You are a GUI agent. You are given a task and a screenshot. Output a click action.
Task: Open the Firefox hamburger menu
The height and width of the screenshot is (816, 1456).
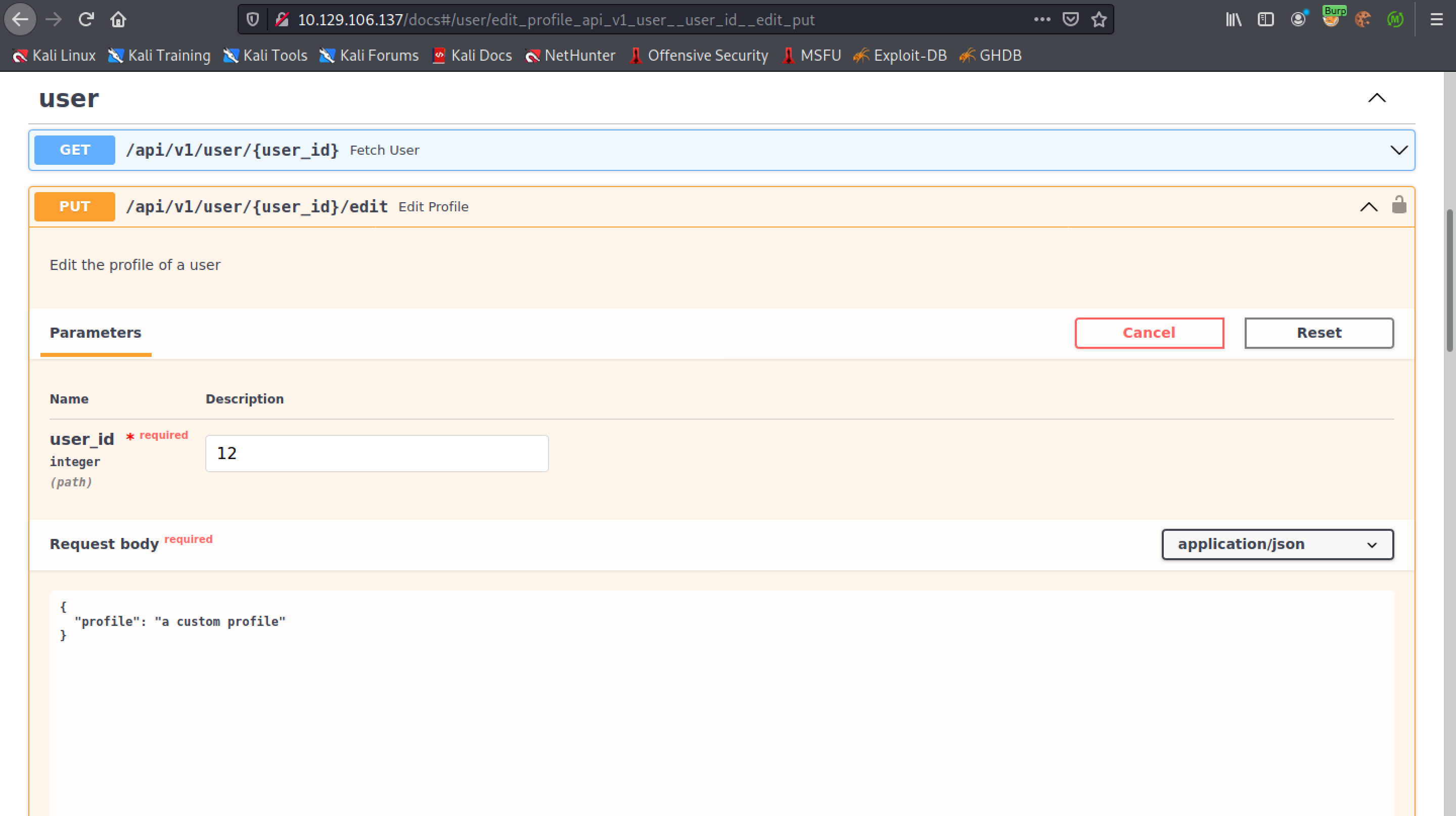tap(1436, 20)
